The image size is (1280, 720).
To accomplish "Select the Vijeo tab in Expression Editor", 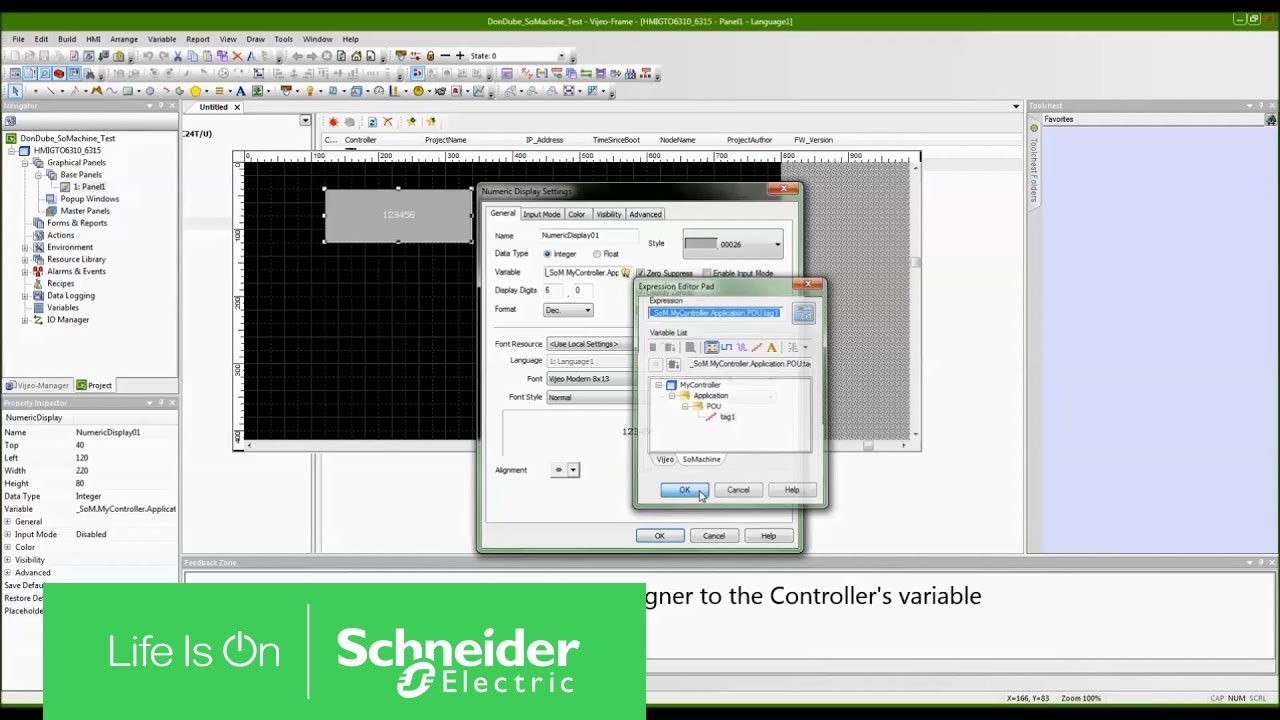I will click(665, 459).
